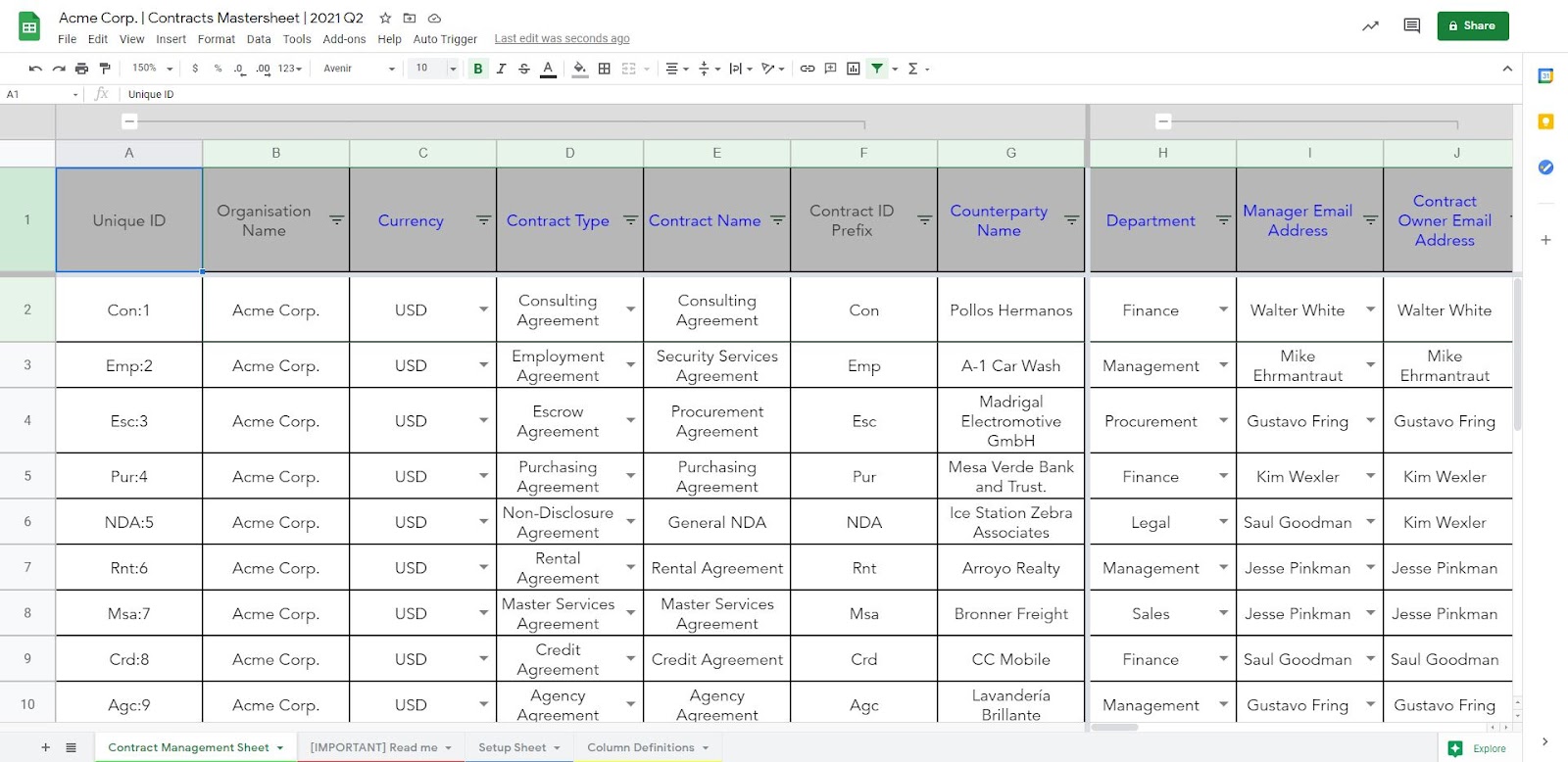Hide the menus with the collapse arrow

tap(1507, 69)
